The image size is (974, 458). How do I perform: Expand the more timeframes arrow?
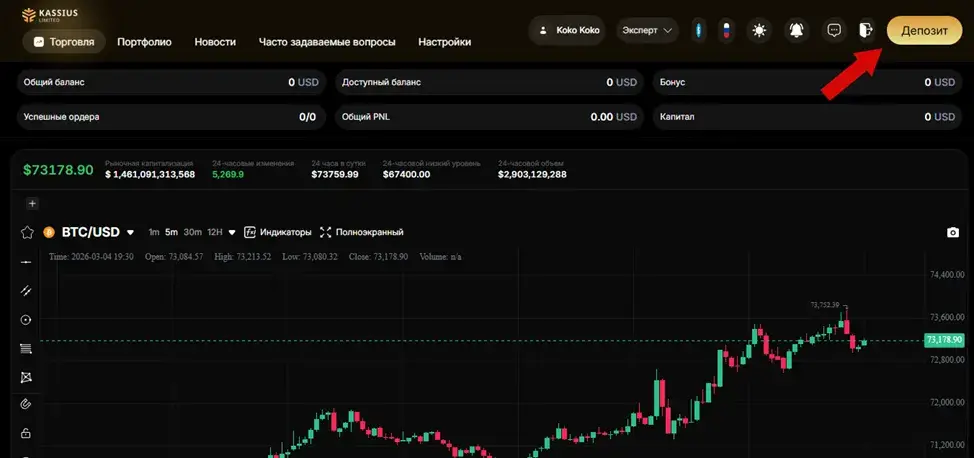coord(232,232)
